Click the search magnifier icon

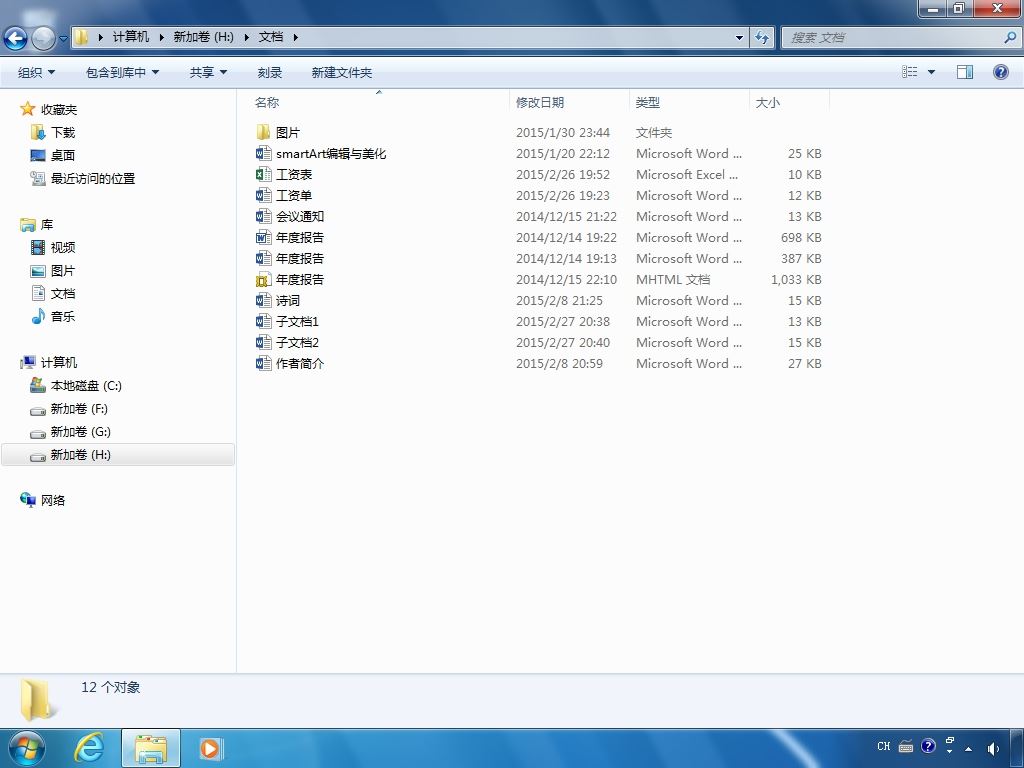click(x=1010, y=37)
